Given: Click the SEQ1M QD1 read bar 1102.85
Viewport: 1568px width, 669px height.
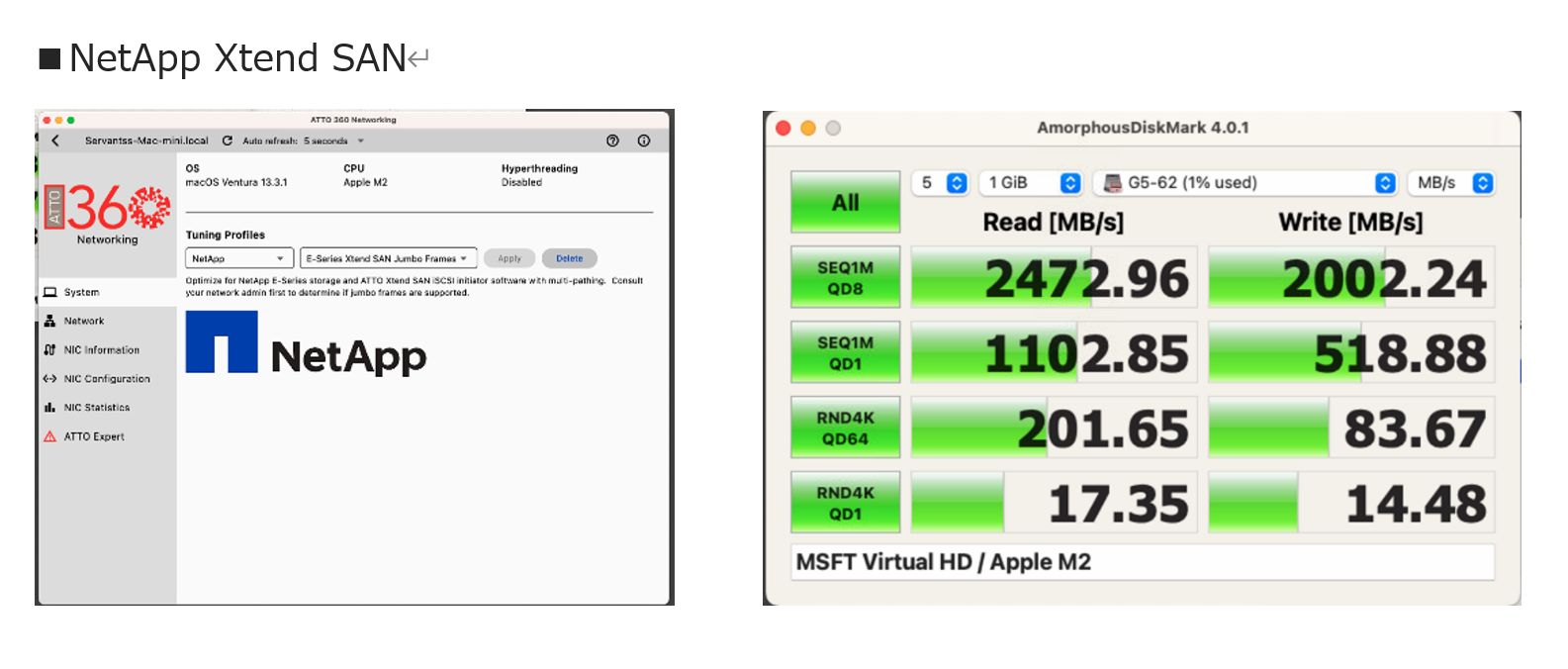Looking at the screenshot, I should tap(1054, 352).
